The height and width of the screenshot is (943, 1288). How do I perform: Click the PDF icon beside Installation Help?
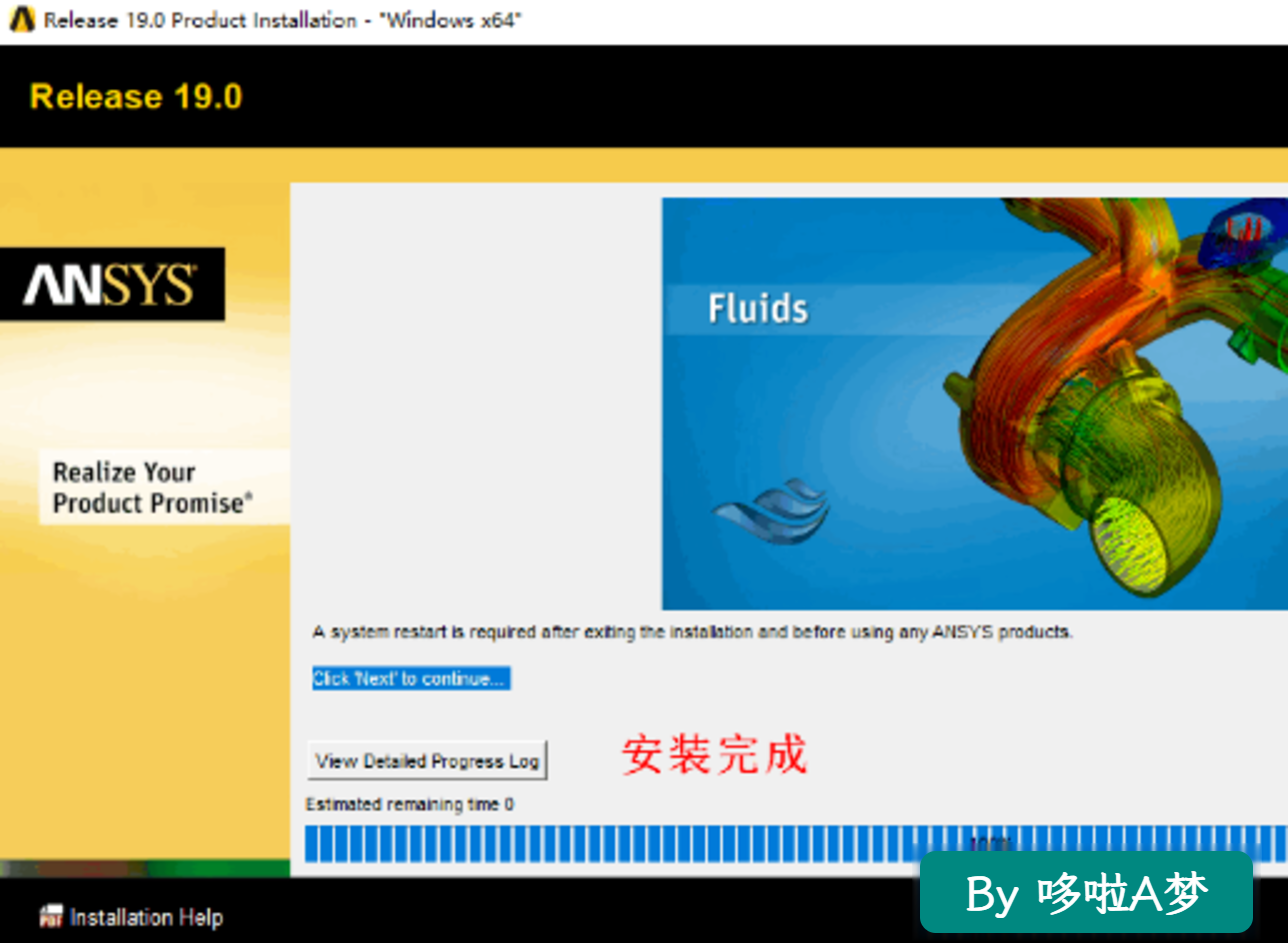point(51,917)
